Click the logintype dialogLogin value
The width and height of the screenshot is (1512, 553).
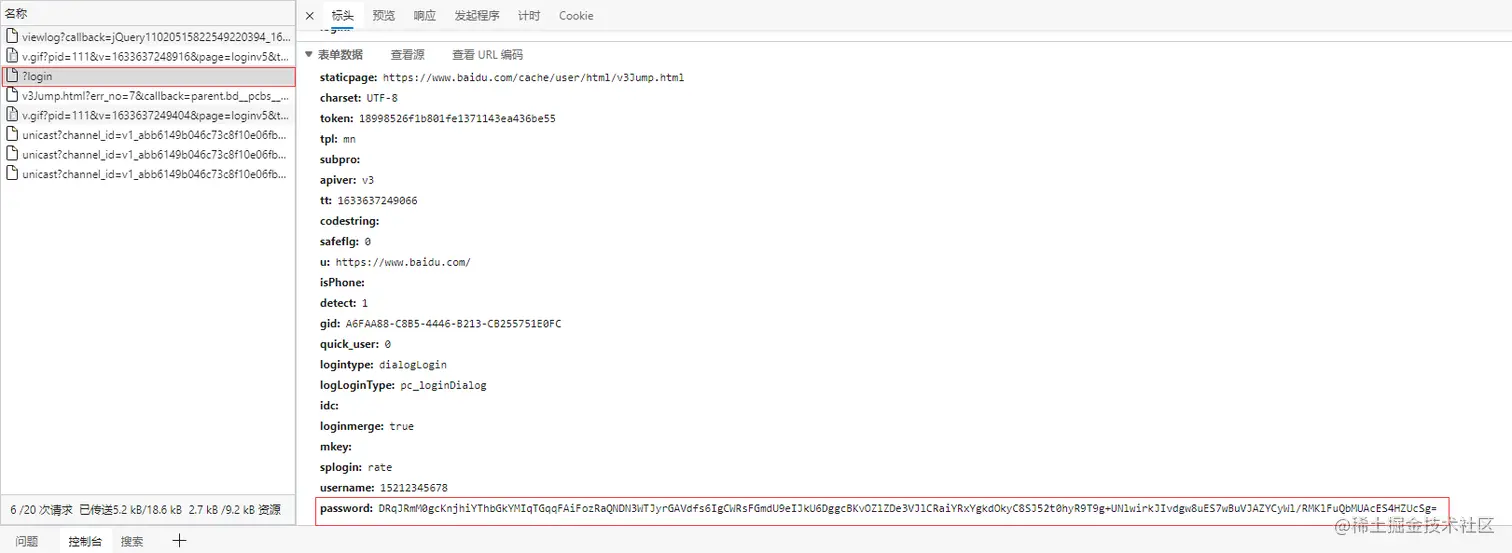[412, 365]
